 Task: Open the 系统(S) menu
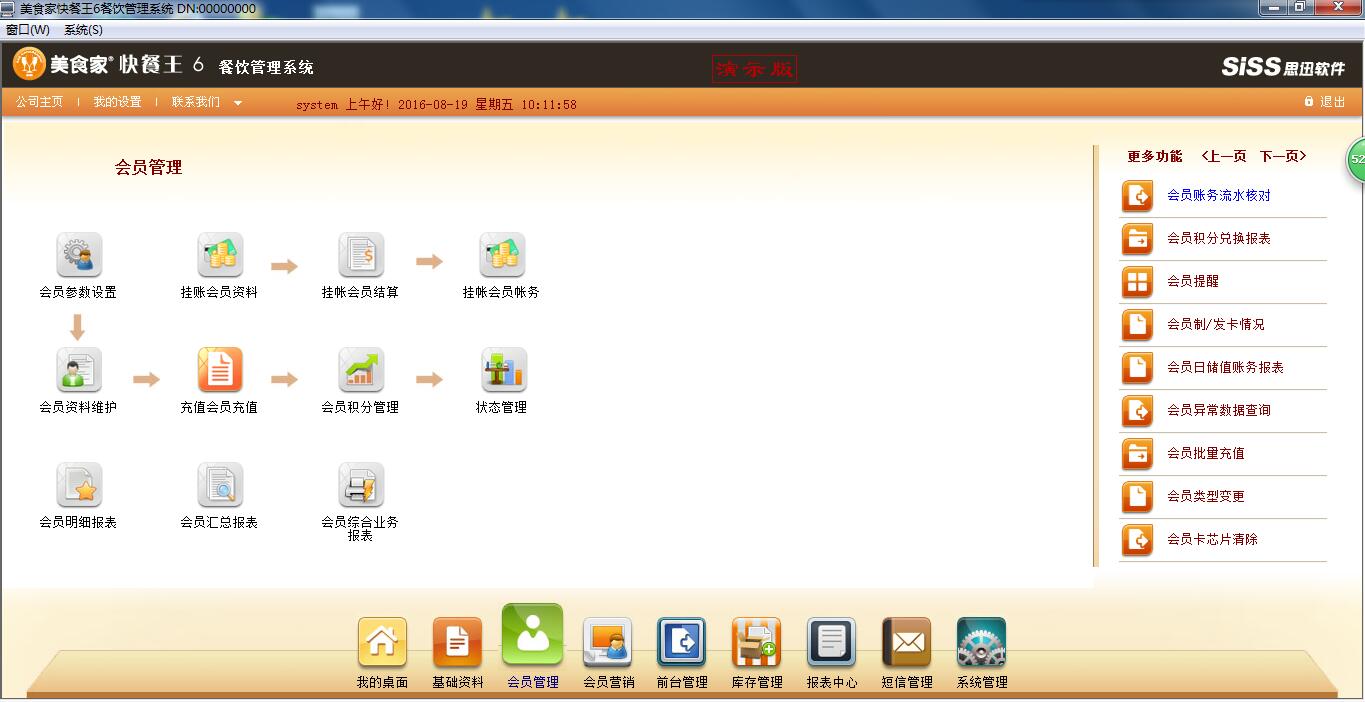[83, 30]
